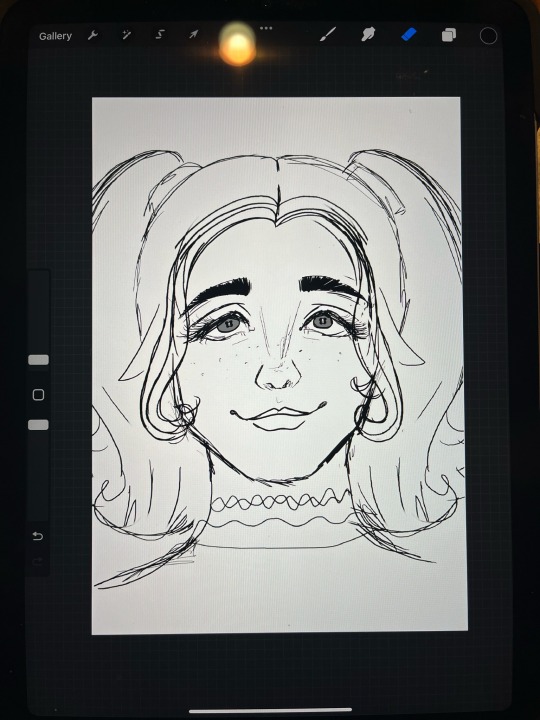Viewport: 540px width, 720px height.
Task: Adjust the brush opacity slider handle
Action: coord(39,425)
